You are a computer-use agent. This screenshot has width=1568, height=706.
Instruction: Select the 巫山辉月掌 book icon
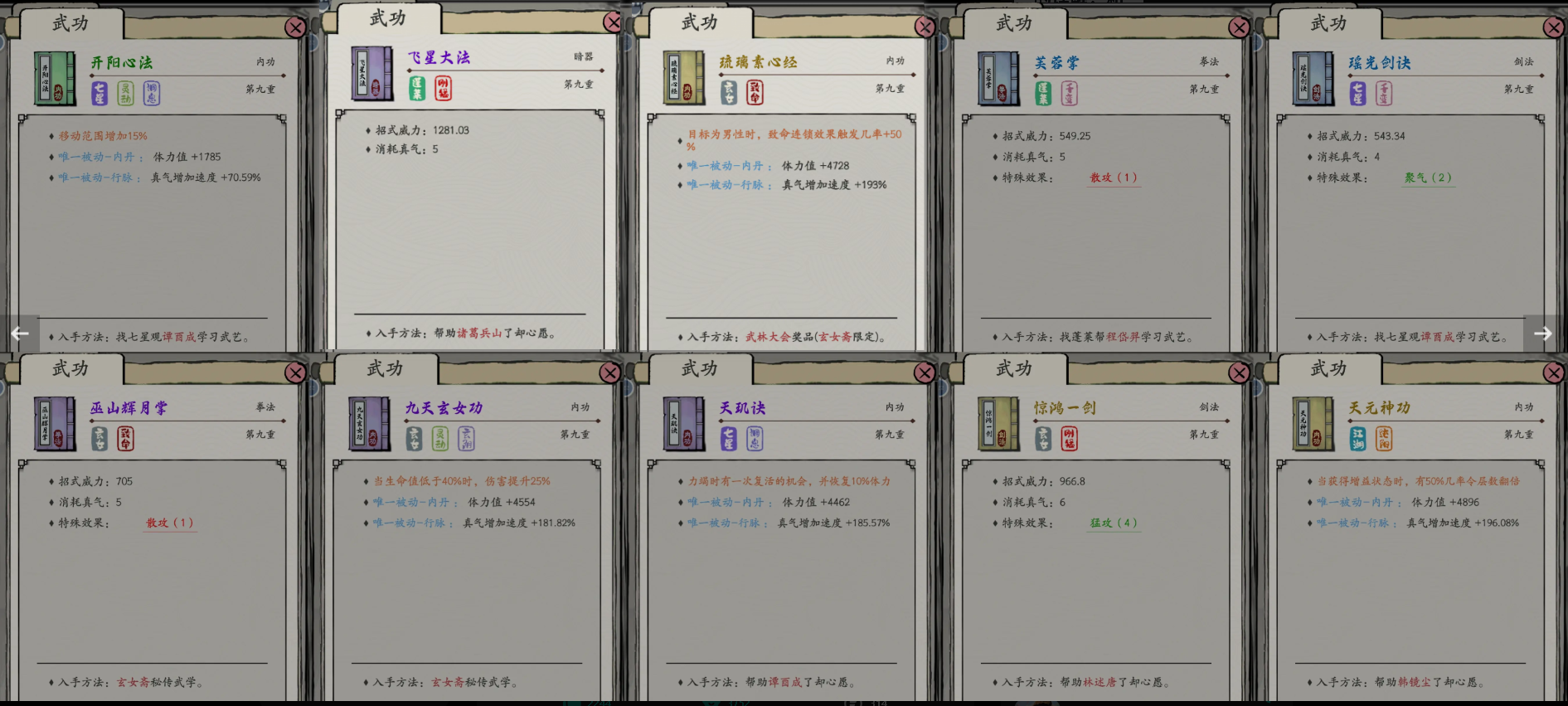click(x=55, y=424)
